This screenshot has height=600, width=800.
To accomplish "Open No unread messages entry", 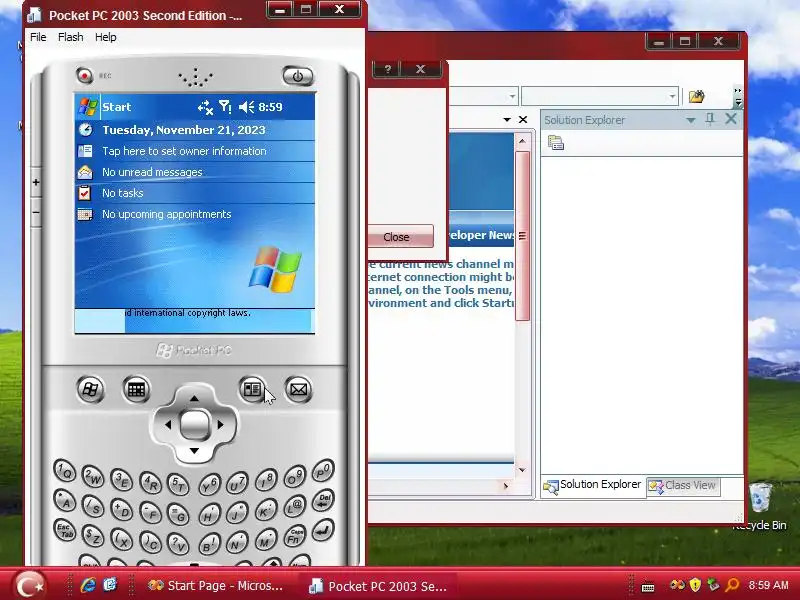I will click(152, 172).
